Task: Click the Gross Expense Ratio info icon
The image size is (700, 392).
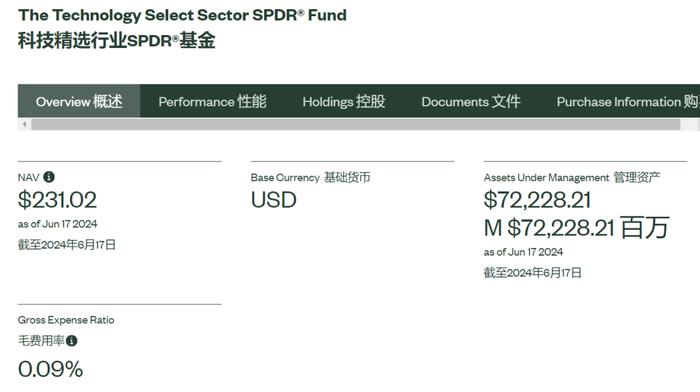Action: click(71, 341)
